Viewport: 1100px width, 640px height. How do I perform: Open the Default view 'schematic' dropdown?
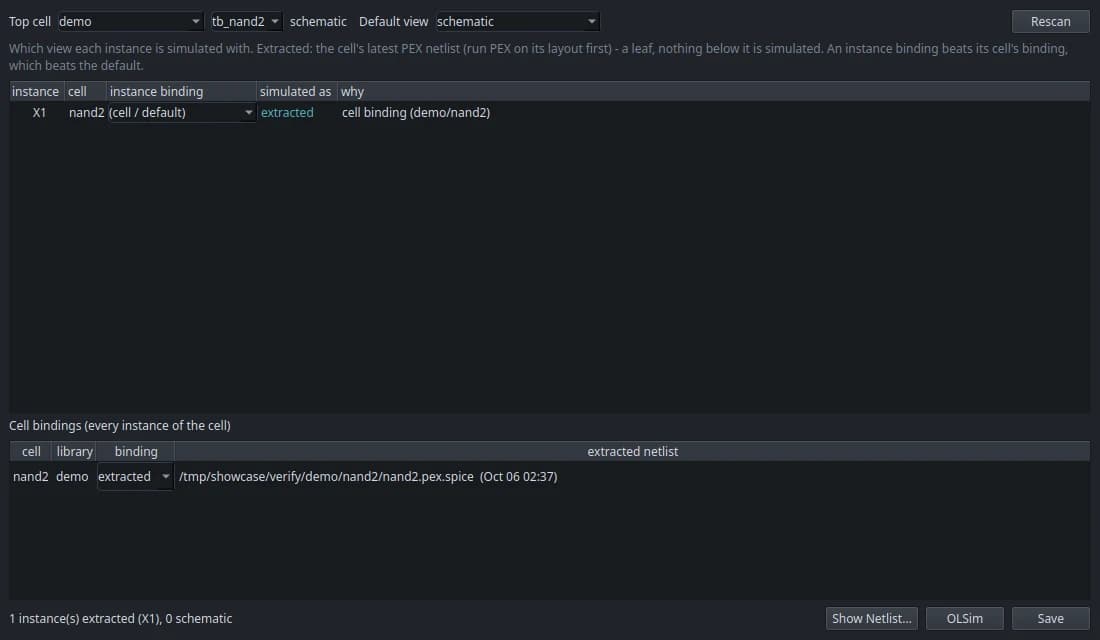pos(517,22)
